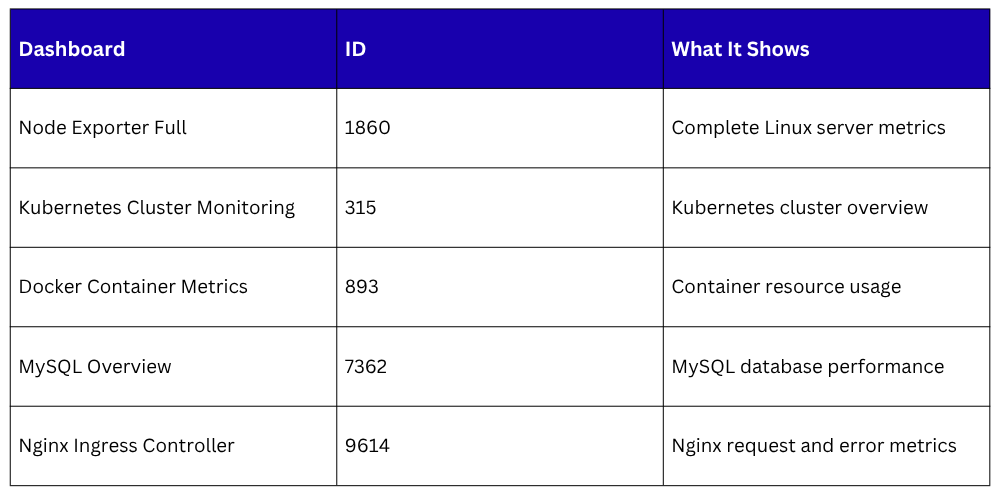Click the Dashboard column header
1000x500 pixels.
pos(72,49)
